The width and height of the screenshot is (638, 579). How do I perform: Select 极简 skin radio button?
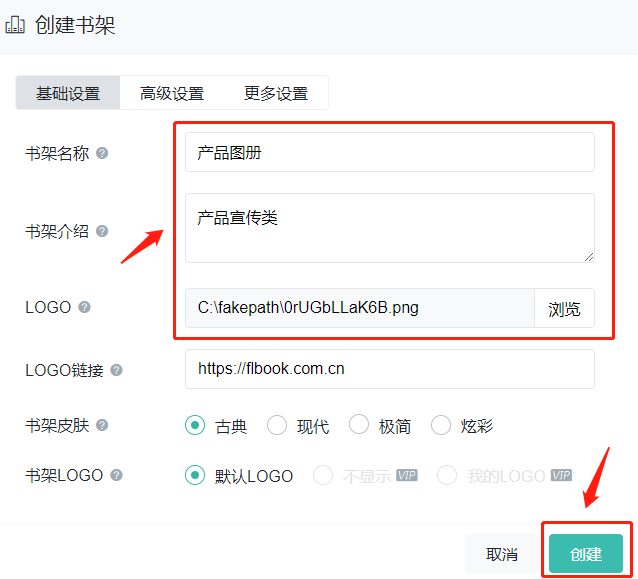point(359,424)
